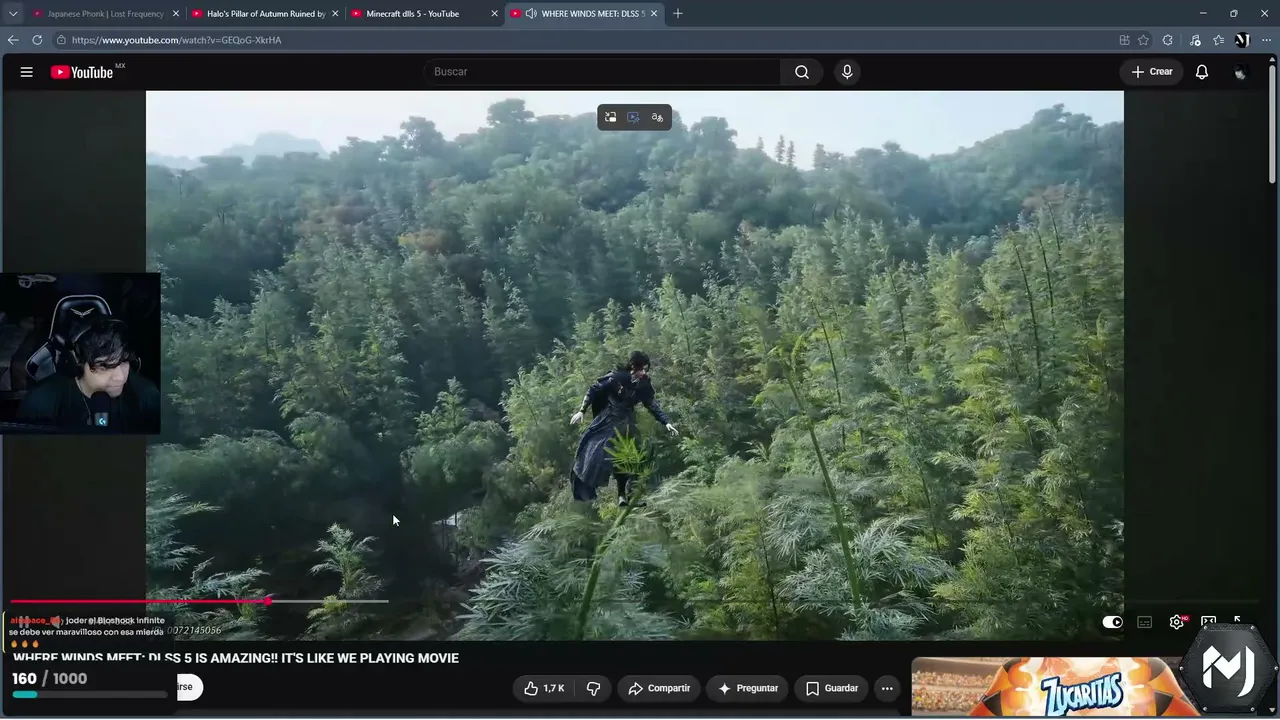Mute the Where Winds Meet tab audio

tap(531, 14)
